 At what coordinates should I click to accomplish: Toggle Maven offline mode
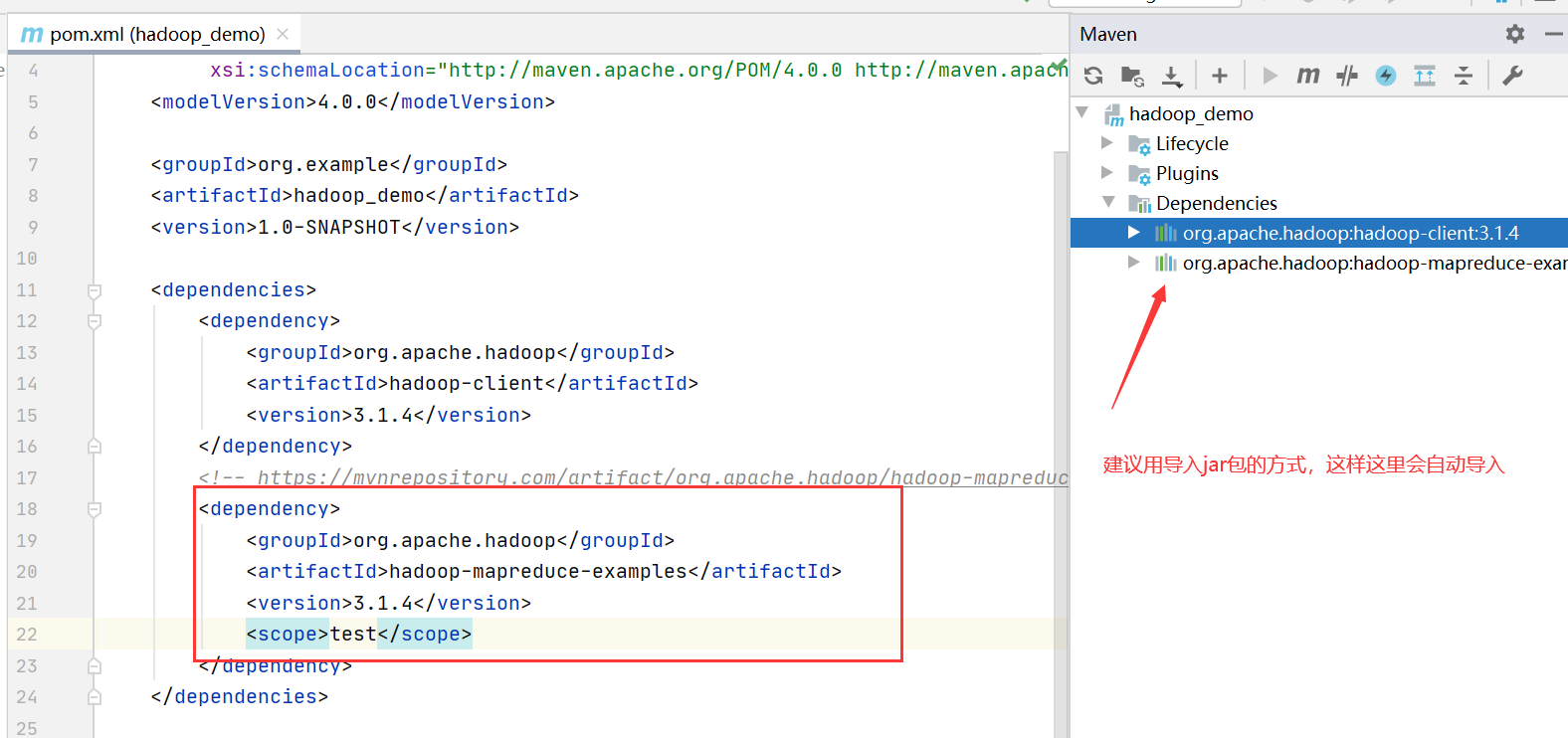[x=1347, y=76]
